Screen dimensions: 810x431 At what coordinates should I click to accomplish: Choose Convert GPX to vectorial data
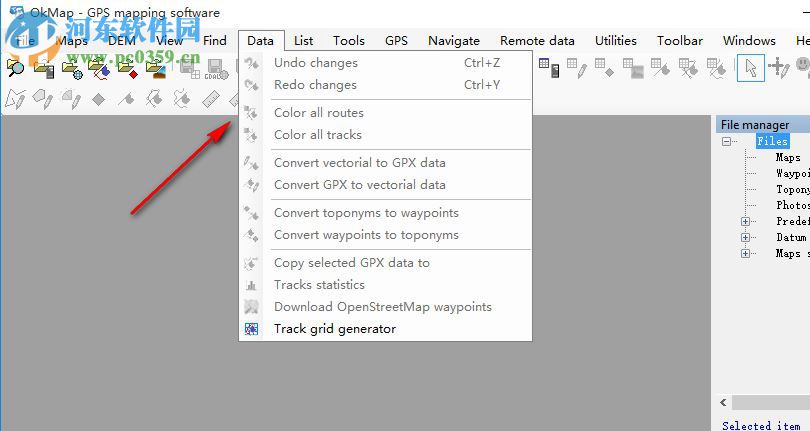point(385,185)
